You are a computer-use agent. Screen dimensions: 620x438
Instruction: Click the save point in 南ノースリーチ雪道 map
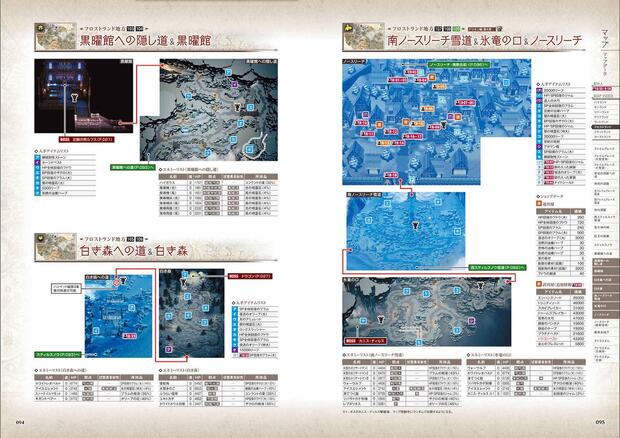tap(415, 225)
